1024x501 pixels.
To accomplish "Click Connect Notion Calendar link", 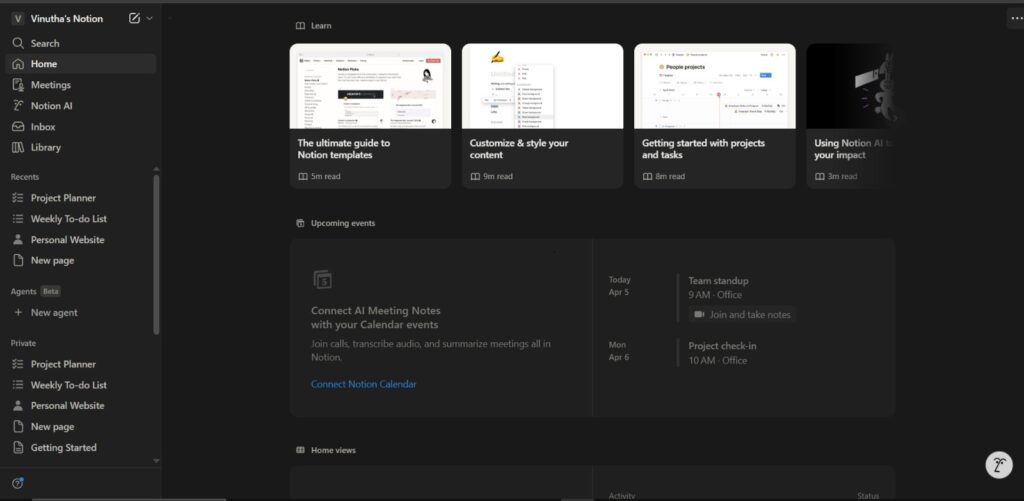I will click(x=363, y=384).
